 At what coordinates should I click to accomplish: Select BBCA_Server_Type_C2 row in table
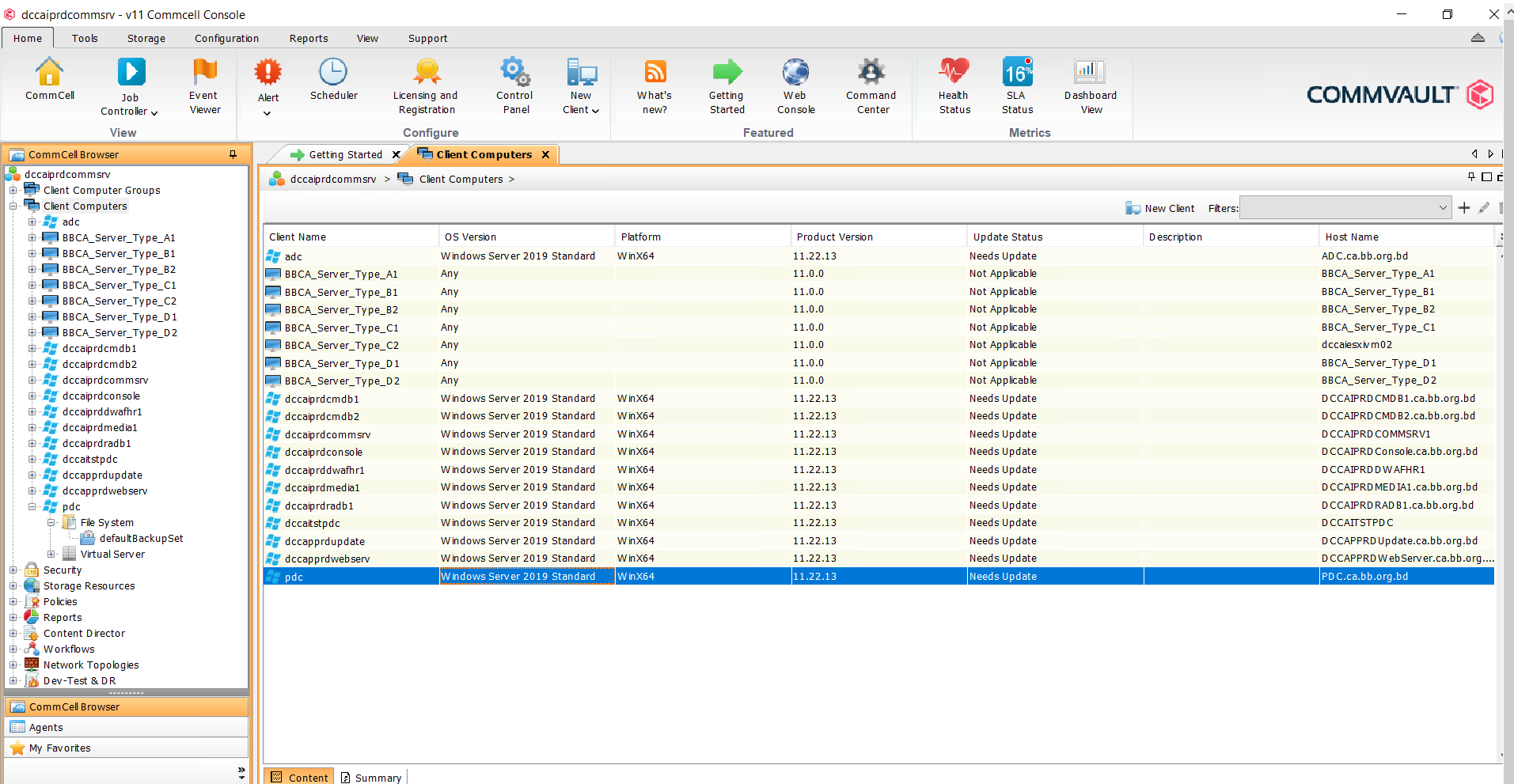tap(878, 345)
